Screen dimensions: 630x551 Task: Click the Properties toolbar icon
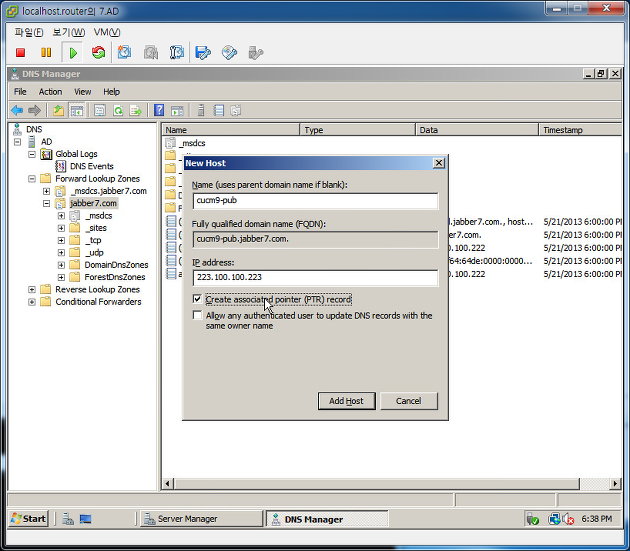coord(100,111)
